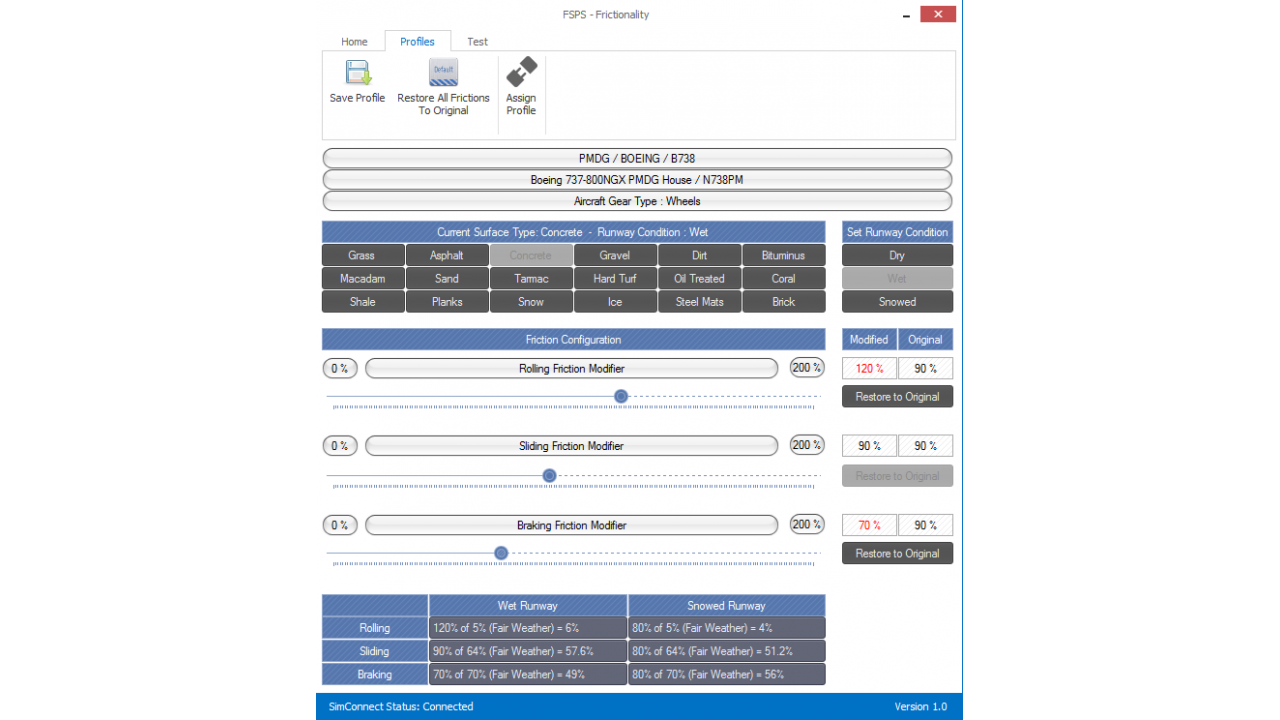Click the Modified column header

coord(869,339)
